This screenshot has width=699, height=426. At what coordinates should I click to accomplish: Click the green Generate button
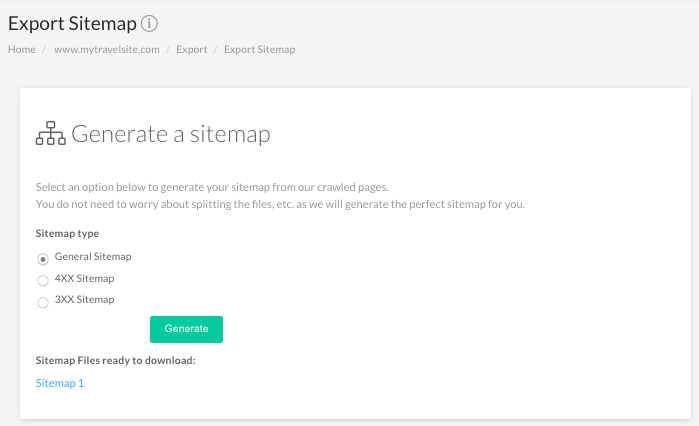coord(186,329)
